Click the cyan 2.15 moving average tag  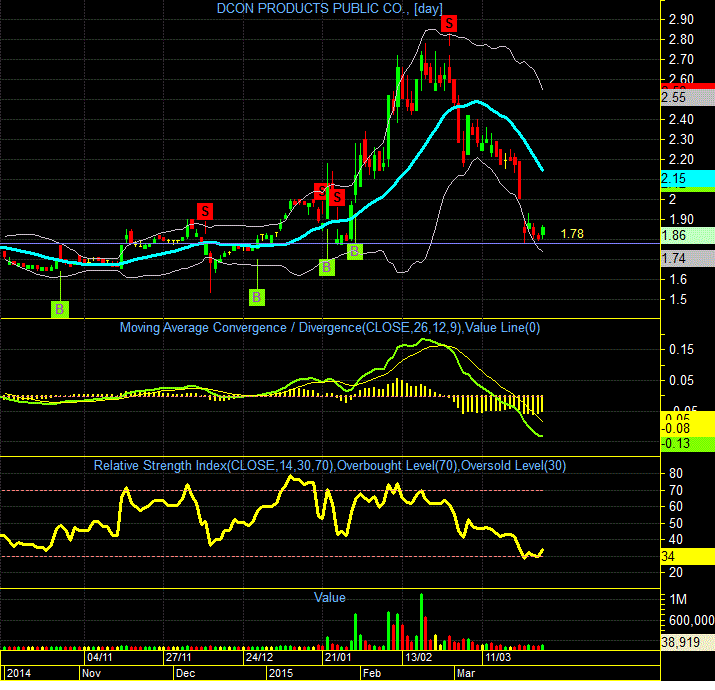point(688,178)
